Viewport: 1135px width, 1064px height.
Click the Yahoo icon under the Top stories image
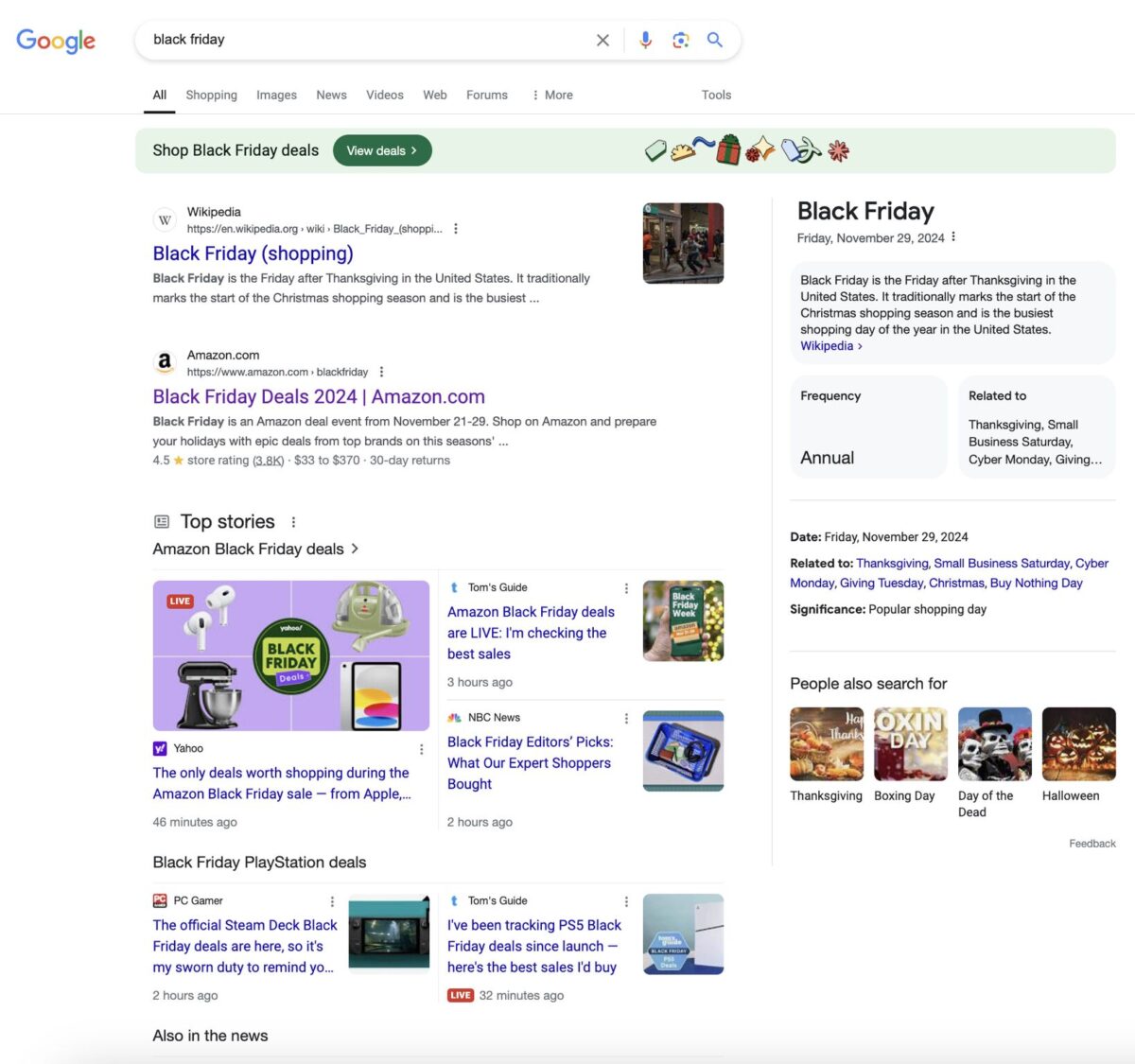[160, 748]
